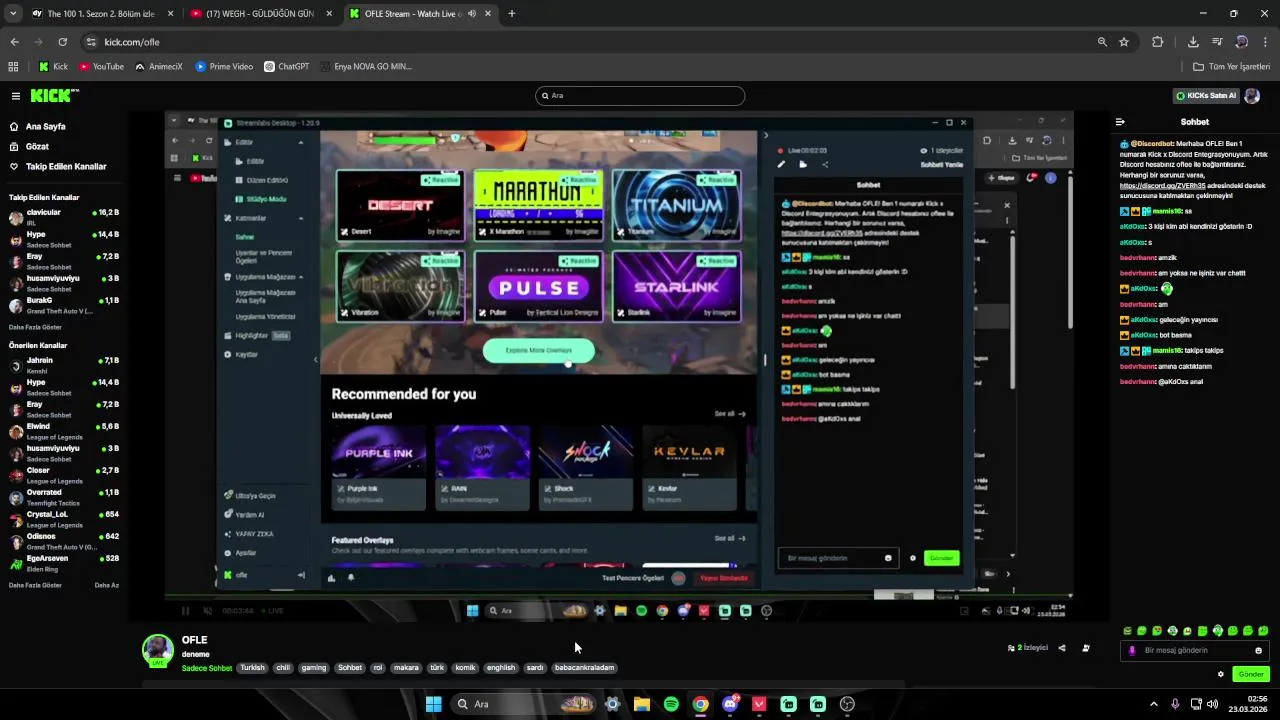Click the OFLE streamer avatar
The height and width of the screenshot is (720, 1280).
pos(158,650)
